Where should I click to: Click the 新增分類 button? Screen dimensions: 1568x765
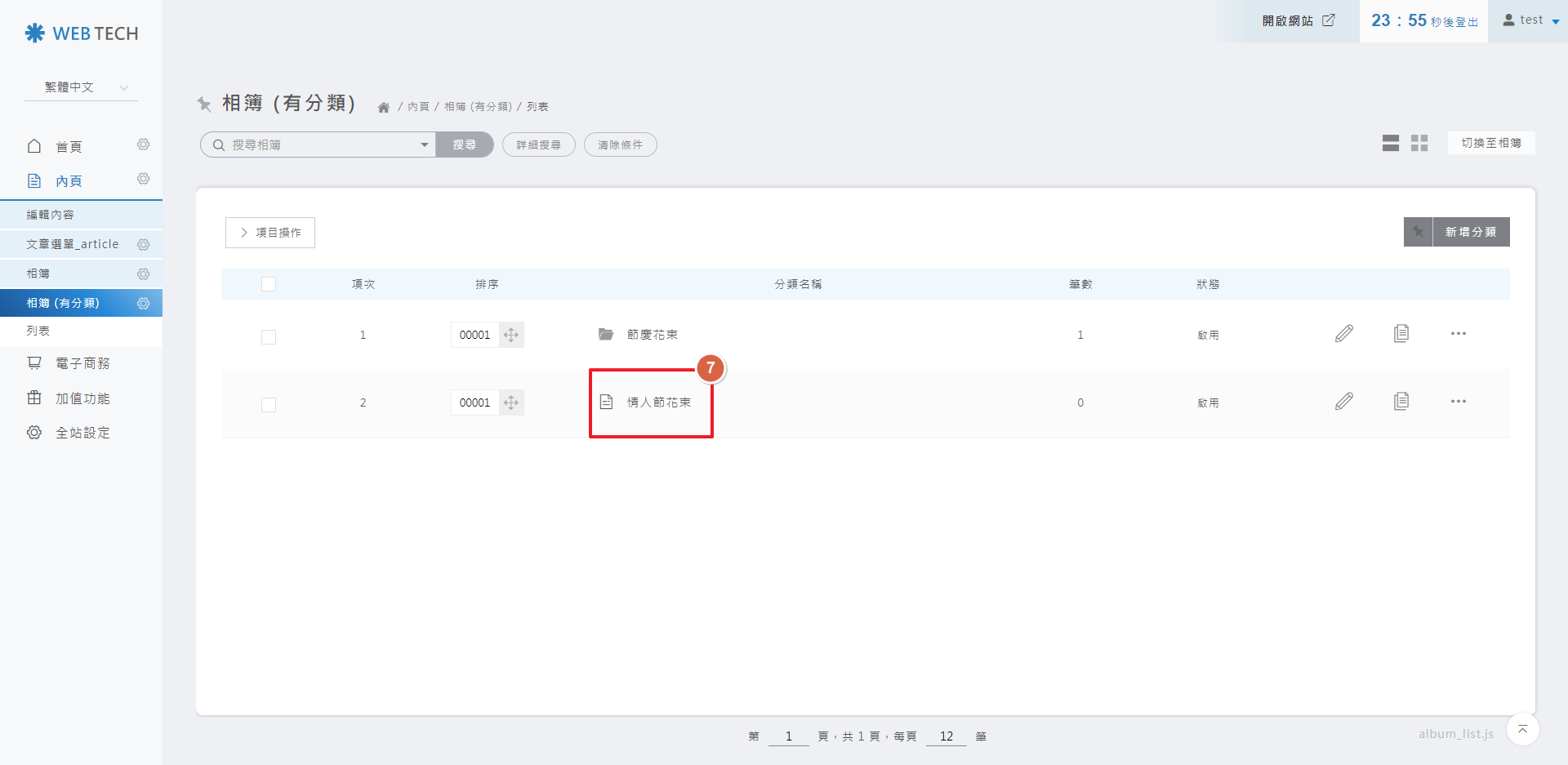(1470, 232)
